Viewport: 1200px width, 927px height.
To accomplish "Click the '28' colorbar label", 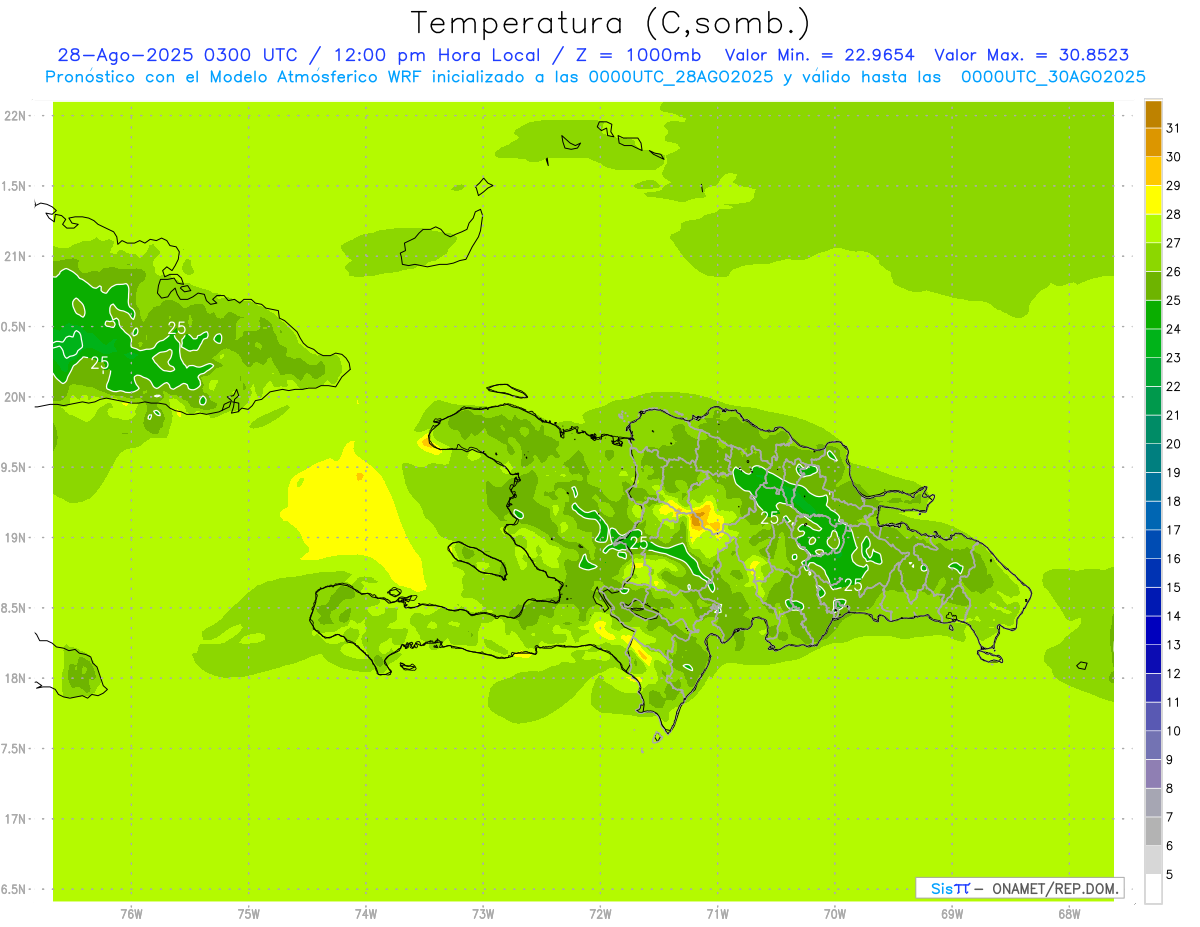I will click(x=1174, y=214).
